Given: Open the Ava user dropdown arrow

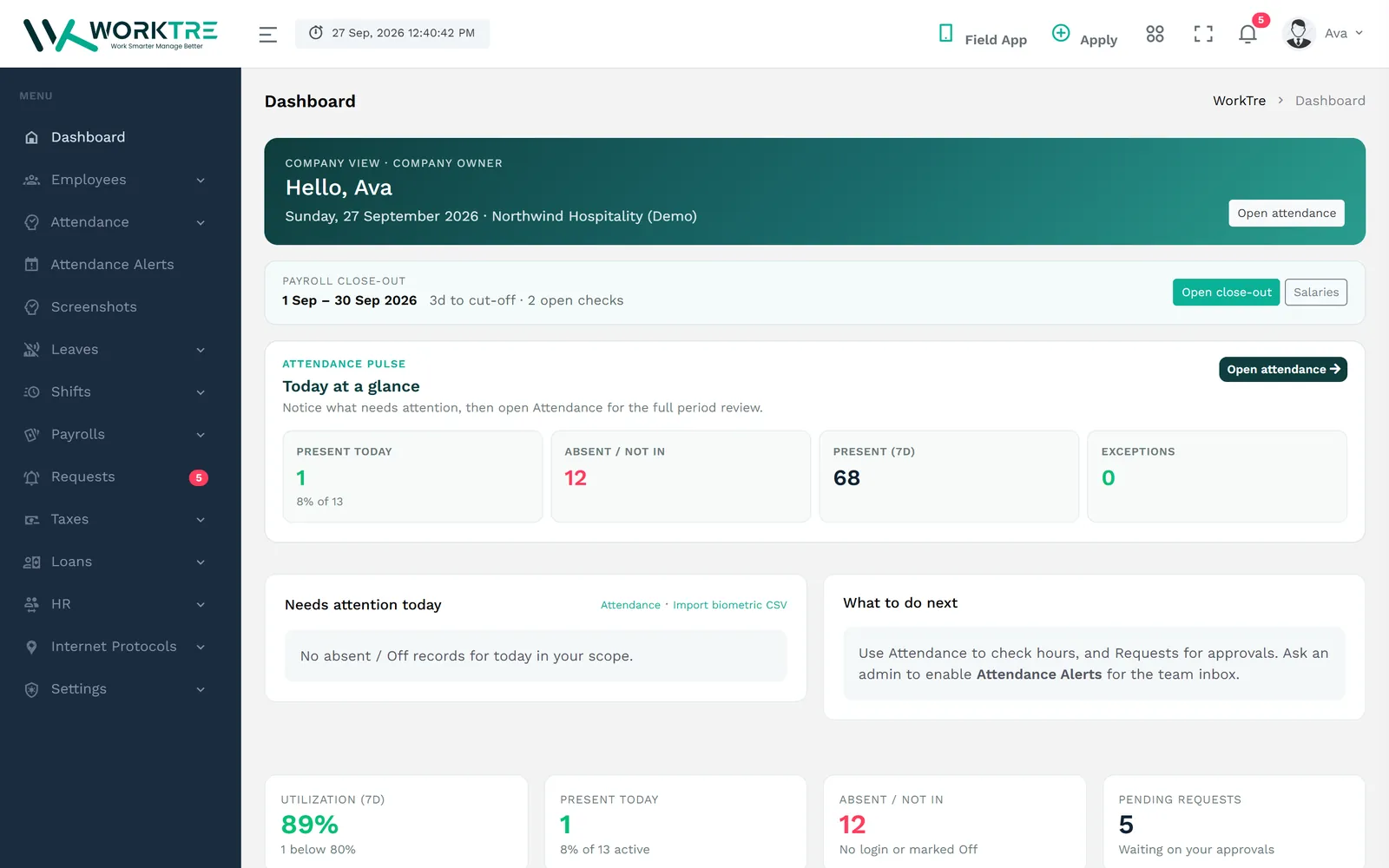Looking at the screenshot, I should click(x=1359, y=33).
